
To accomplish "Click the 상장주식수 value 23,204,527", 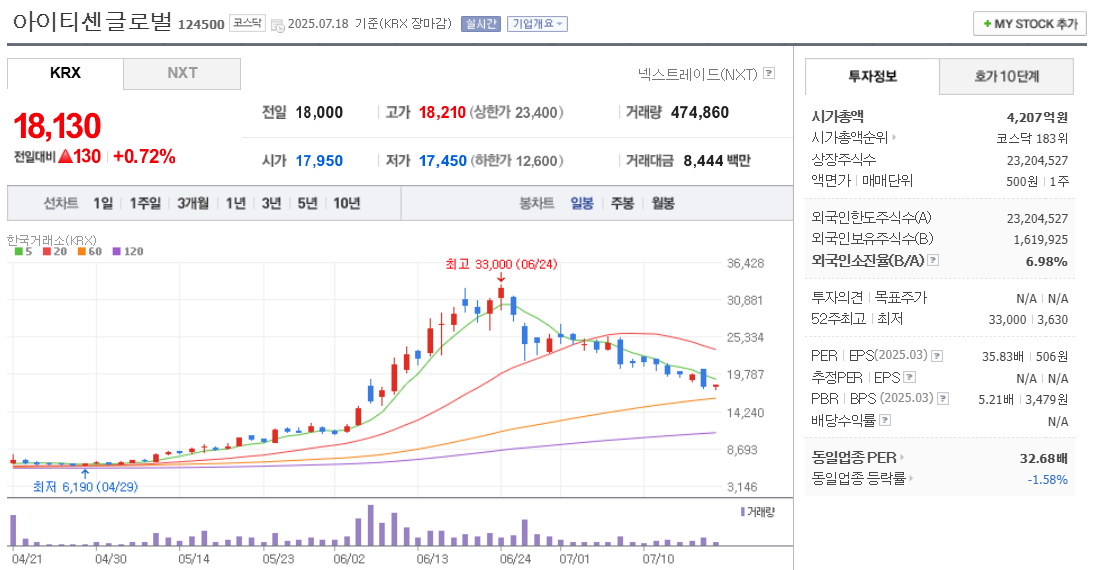I will [x=1037, y=160].
